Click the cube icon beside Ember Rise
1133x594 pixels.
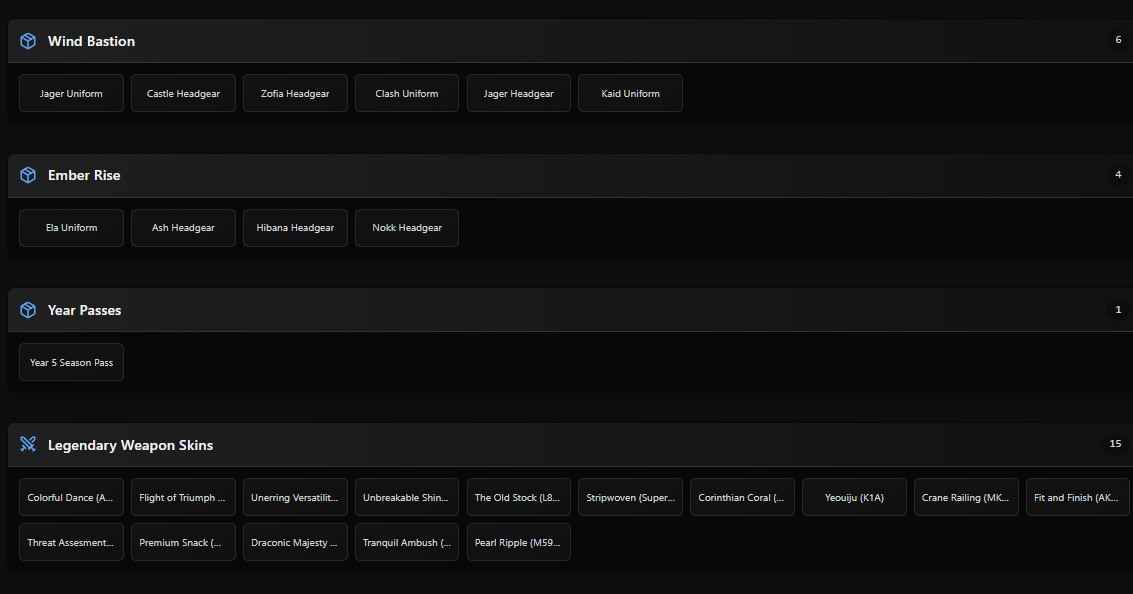pos(28,175)
